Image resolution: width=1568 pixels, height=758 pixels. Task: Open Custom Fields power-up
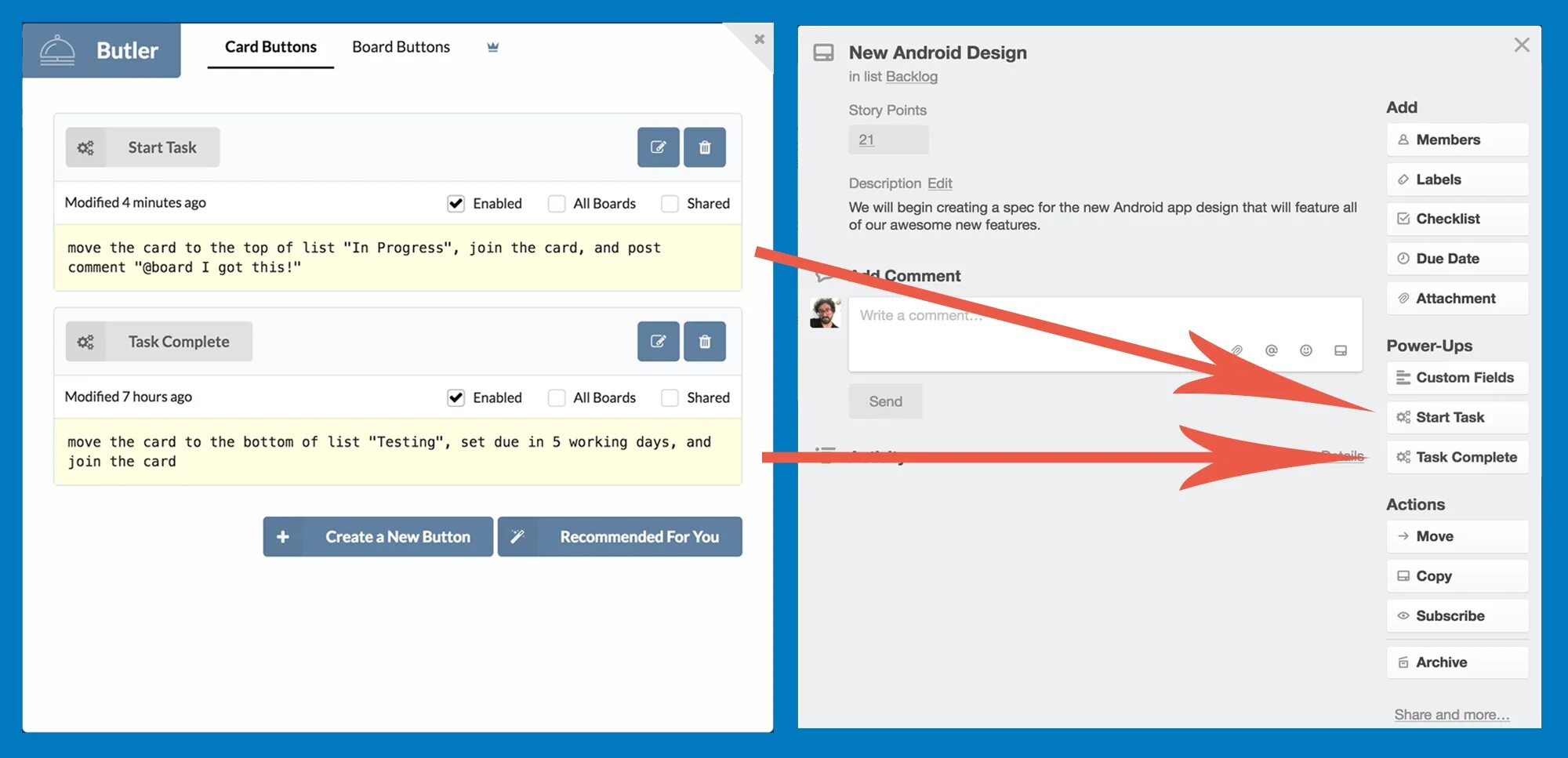tap(1457, 378)
